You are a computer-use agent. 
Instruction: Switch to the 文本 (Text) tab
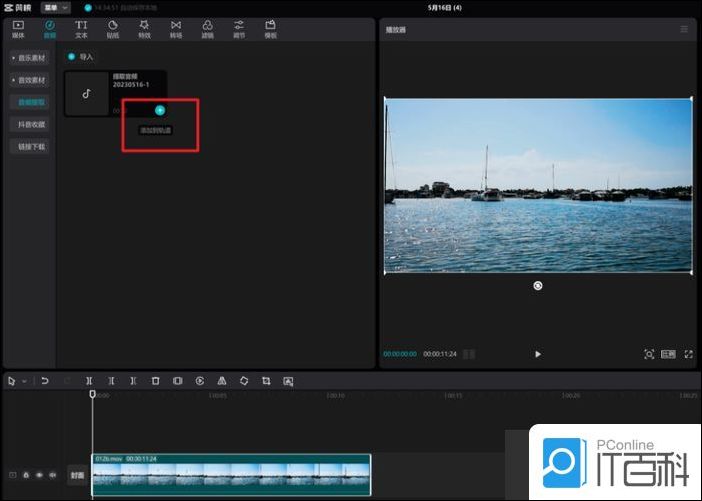pos(81,28)
